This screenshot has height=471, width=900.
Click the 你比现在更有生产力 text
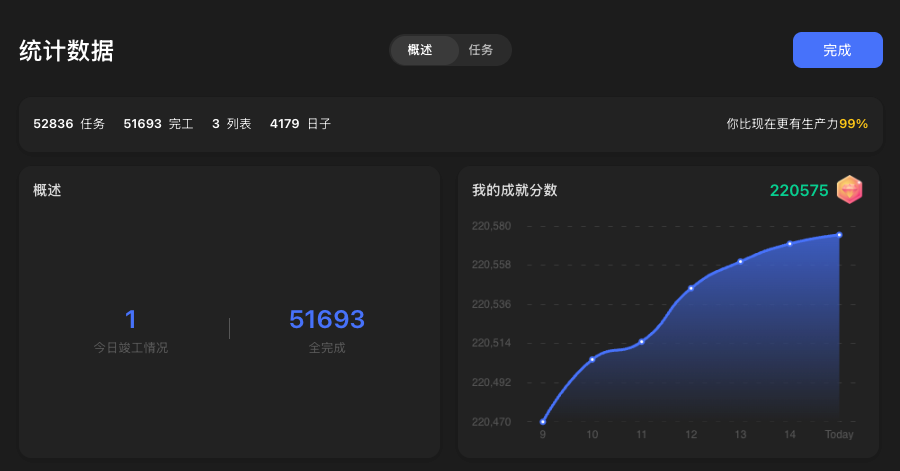click(x=782, y=124)
